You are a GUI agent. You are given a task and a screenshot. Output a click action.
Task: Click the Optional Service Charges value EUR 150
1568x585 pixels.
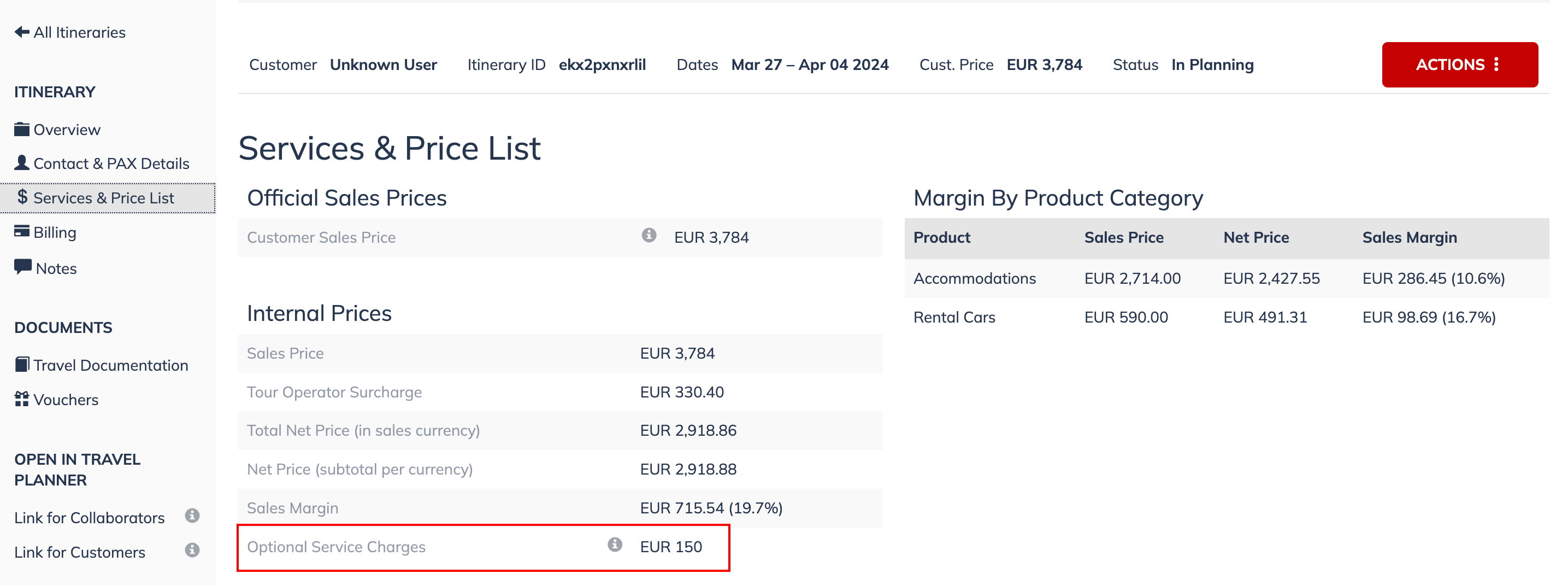coord(671,547)
